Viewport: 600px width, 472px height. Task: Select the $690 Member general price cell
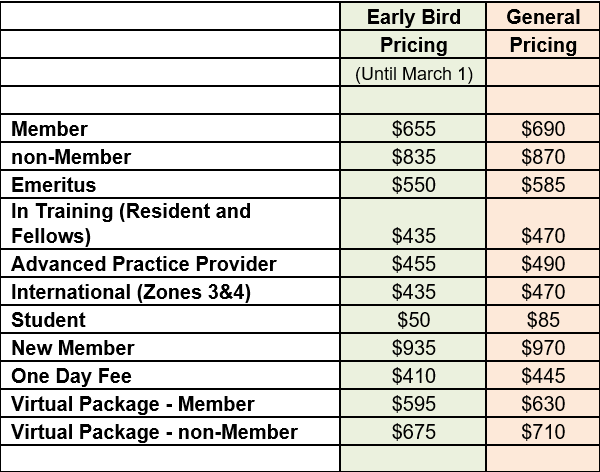coord(543,128)
